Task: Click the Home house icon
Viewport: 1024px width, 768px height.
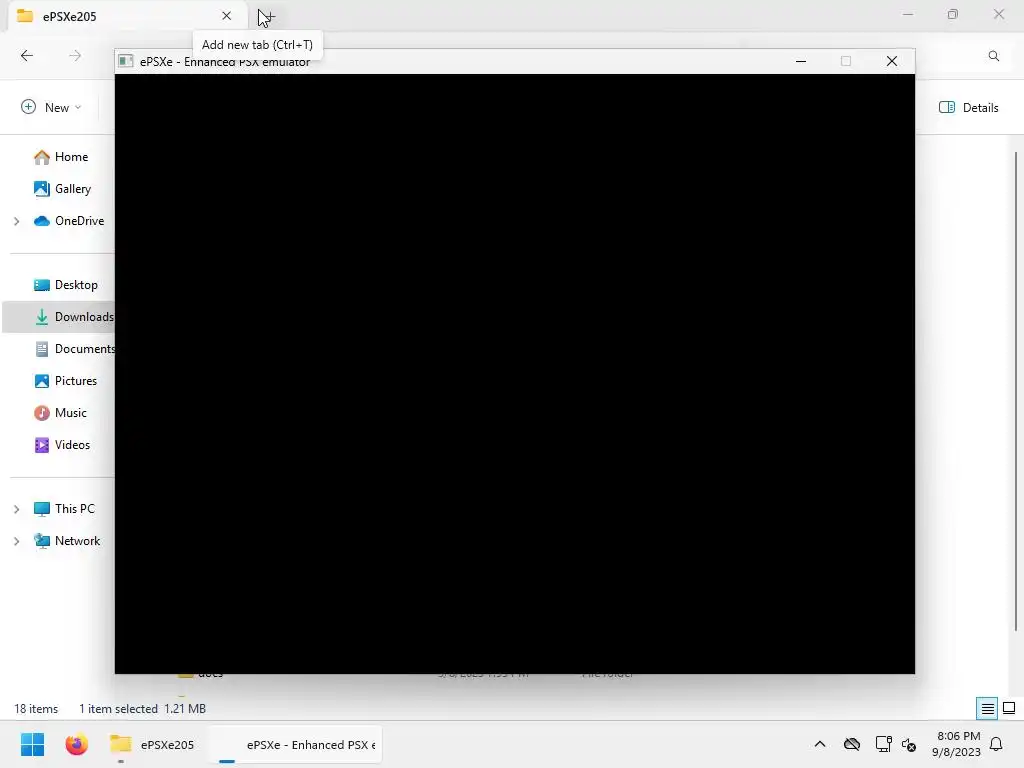Action: click(x=42, y=157)
